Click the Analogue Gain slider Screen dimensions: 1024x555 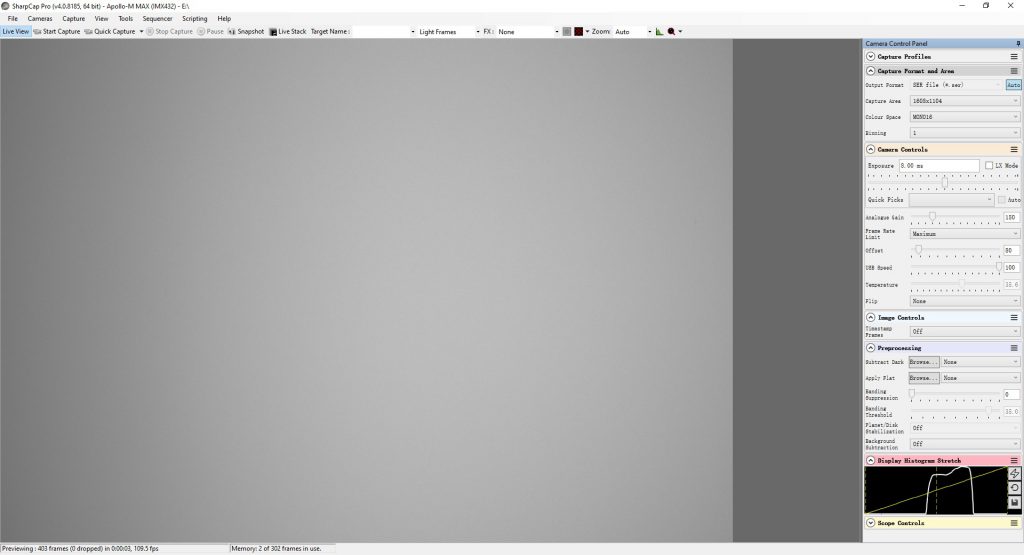[x=954, y=216]
